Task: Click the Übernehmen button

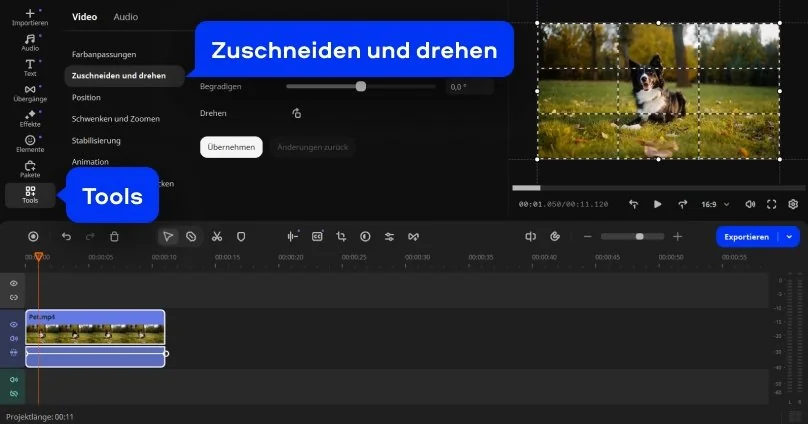Action: click(231, 147)
